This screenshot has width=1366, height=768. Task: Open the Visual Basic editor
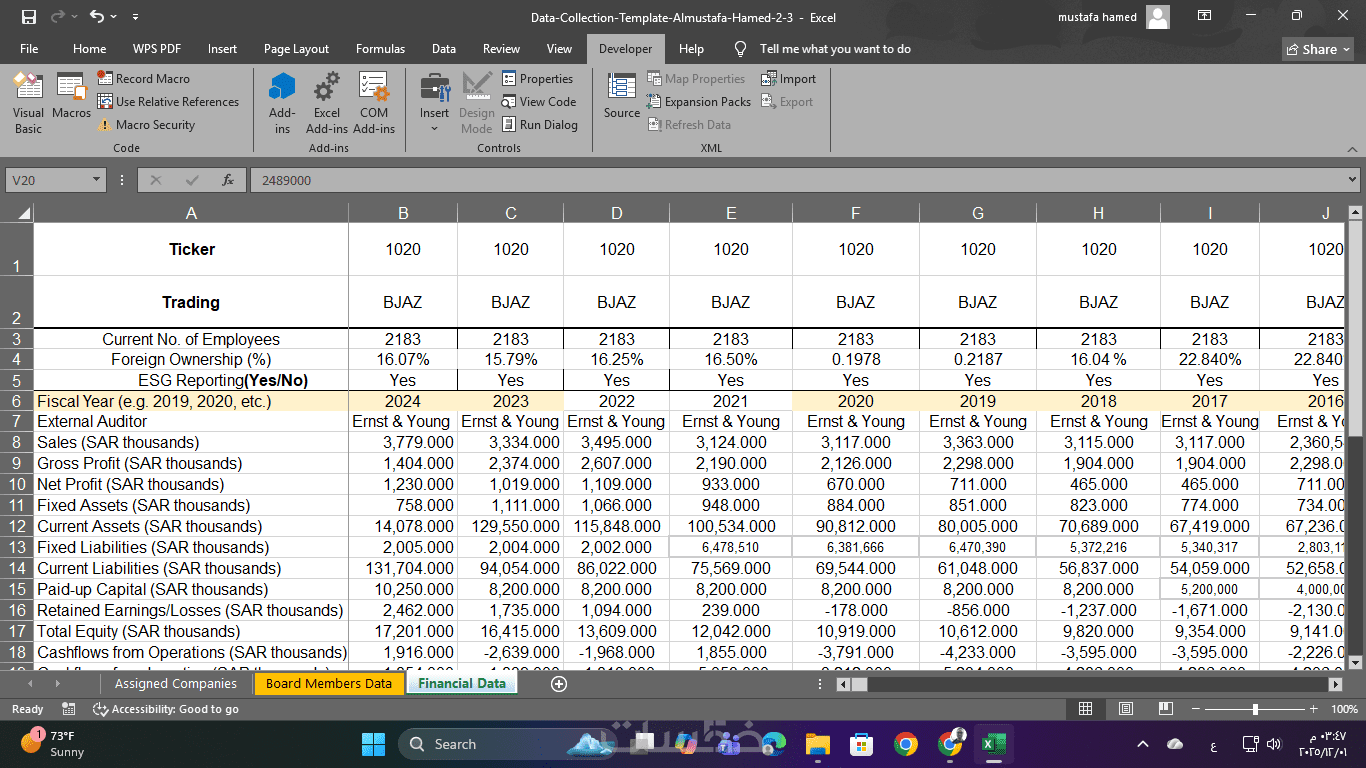click(28, 102)
